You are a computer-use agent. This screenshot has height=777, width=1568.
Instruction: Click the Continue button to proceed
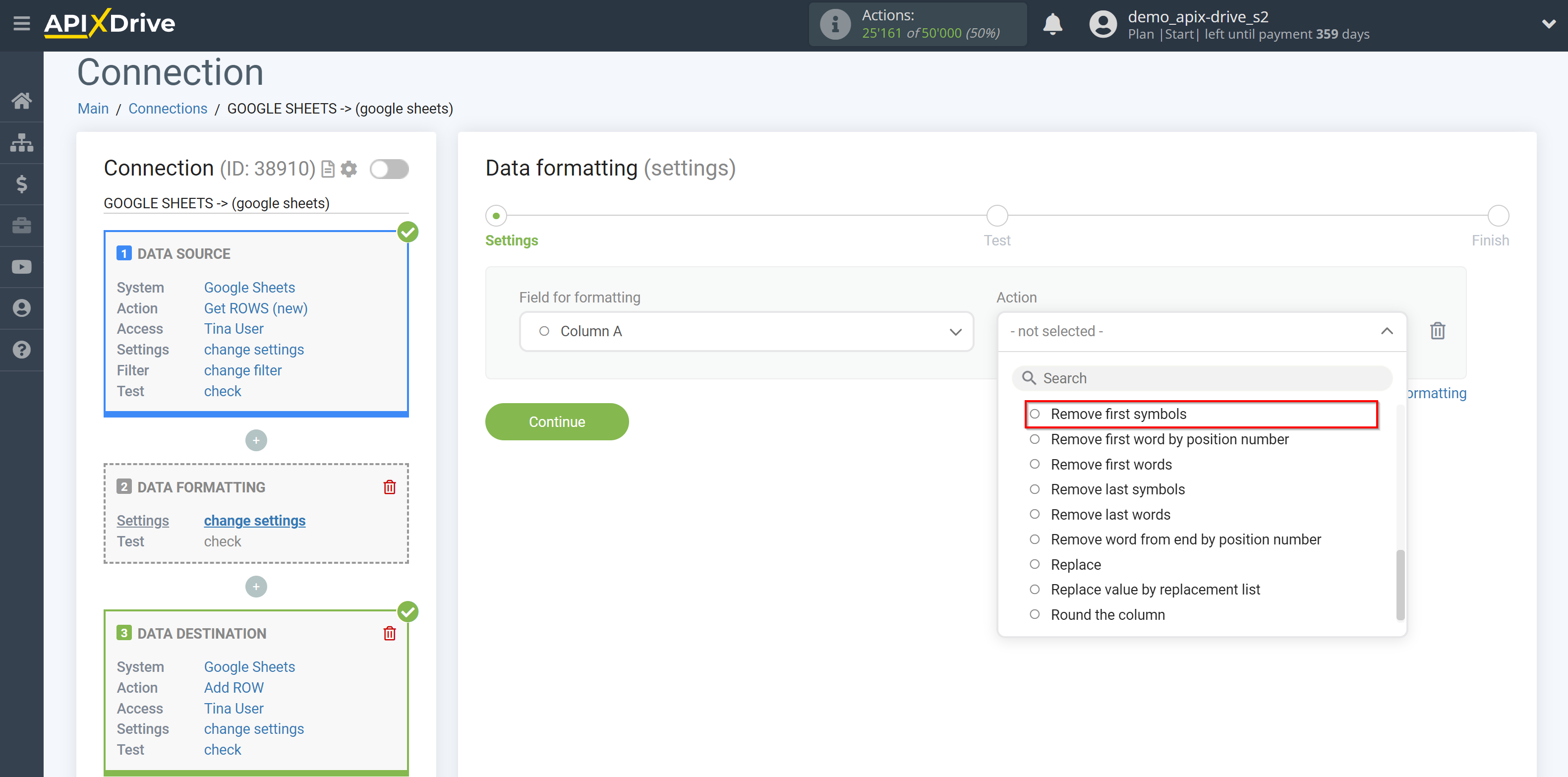557,421
